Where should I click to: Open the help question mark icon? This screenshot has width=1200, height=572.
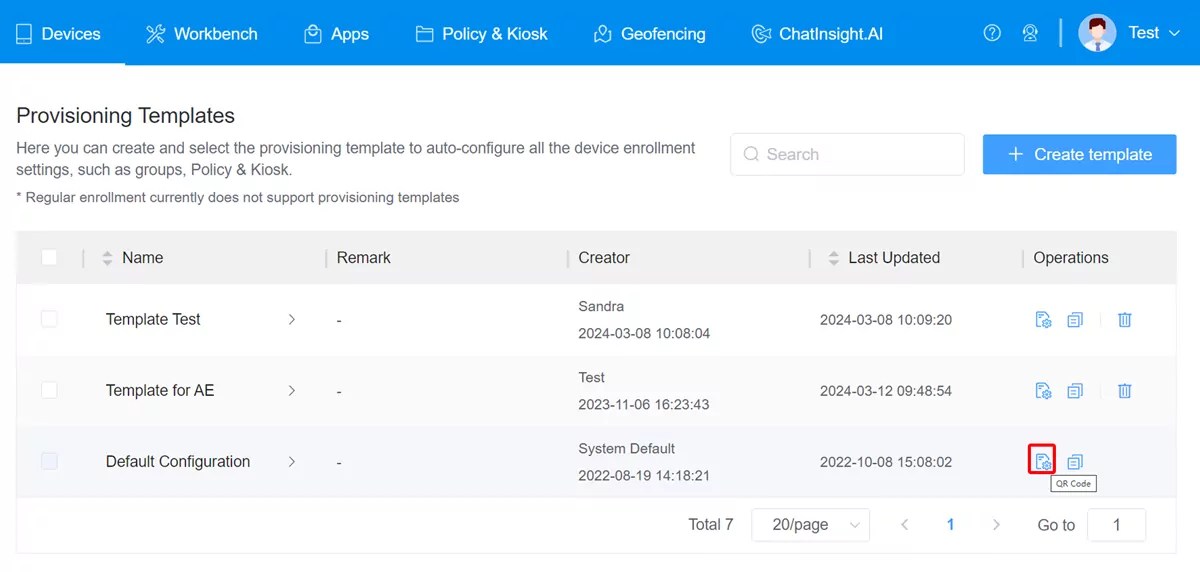click(992, 33)
